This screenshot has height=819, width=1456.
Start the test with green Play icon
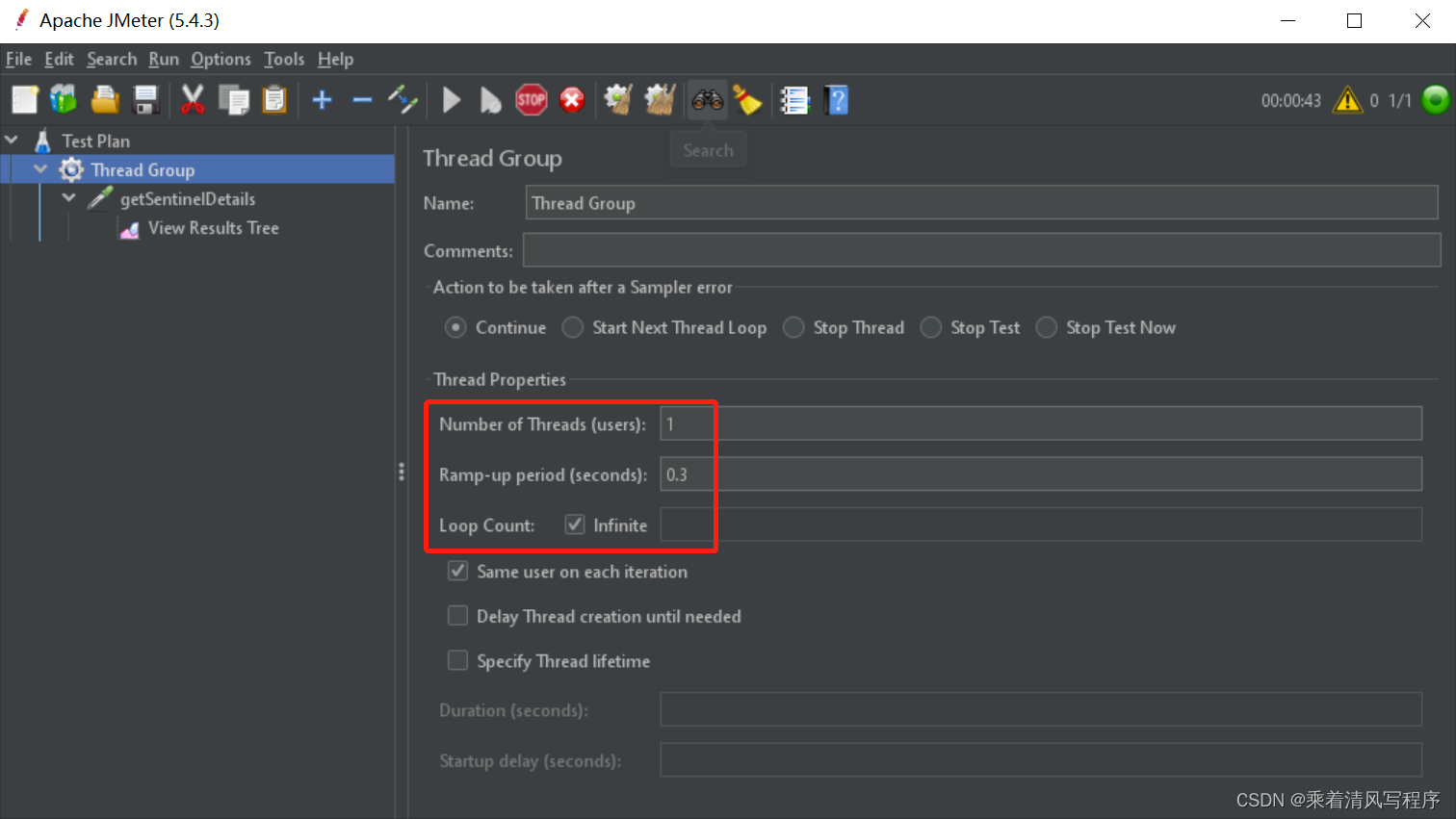[451, 100]
